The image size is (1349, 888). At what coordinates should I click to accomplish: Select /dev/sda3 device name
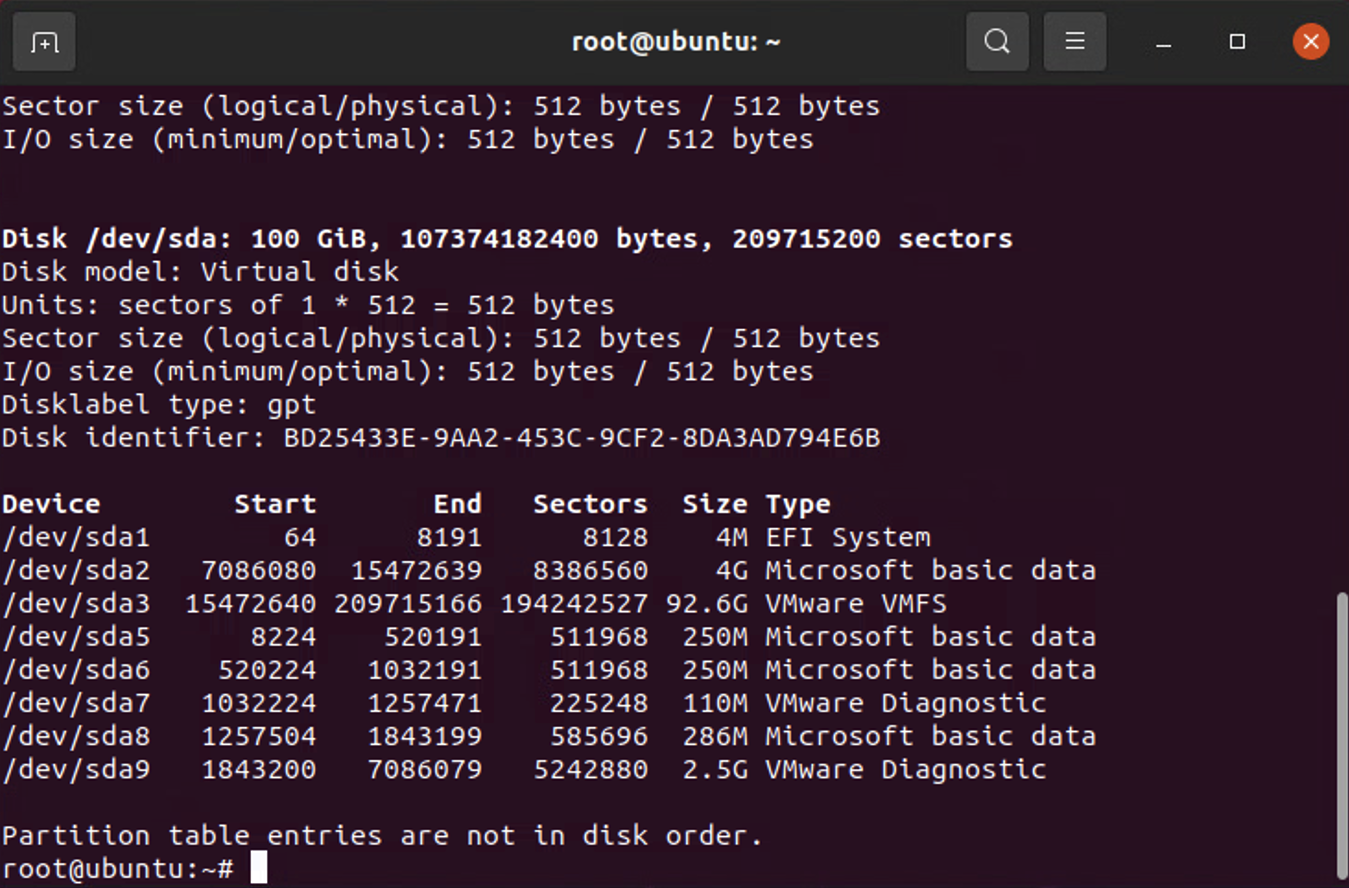pos(76,603)
